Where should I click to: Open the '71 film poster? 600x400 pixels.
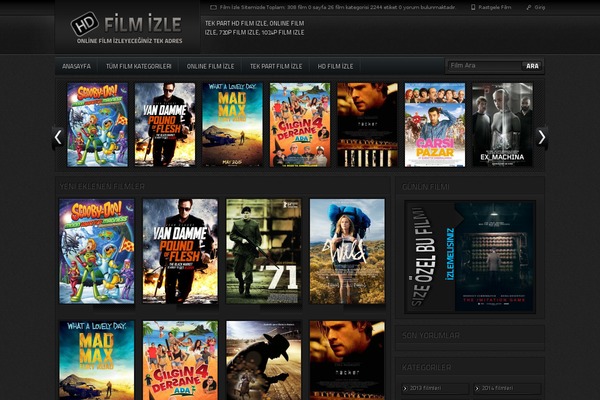264,251
